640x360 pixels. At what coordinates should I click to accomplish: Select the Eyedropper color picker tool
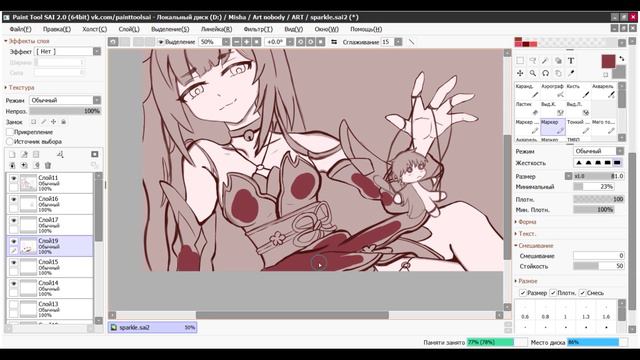click(x=571, y=73)
